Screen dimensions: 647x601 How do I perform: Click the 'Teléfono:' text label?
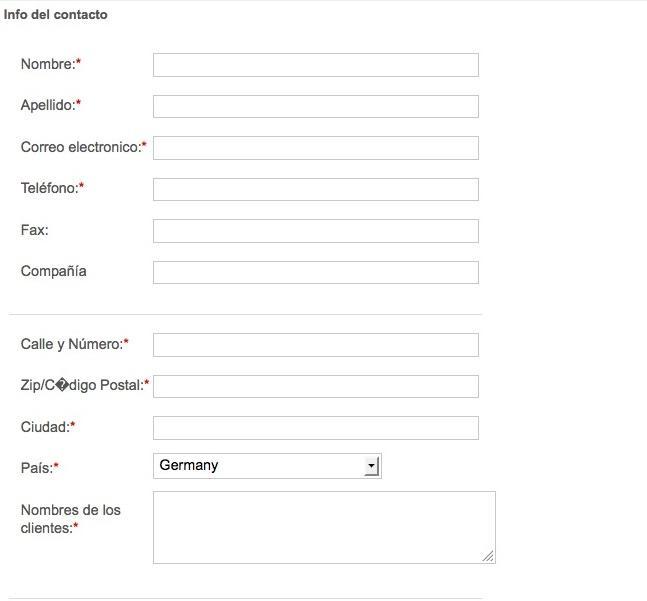point(49,188)
